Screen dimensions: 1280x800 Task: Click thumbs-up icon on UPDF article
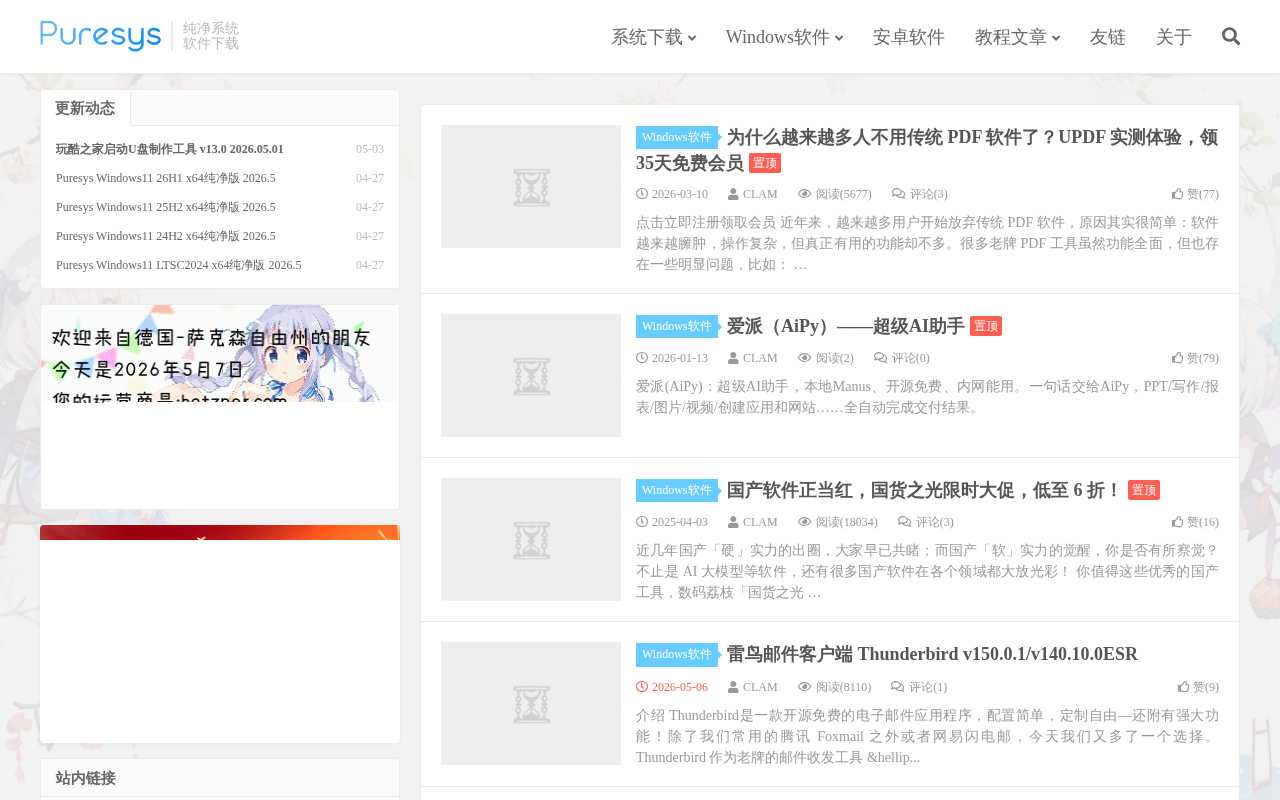pos(1177,194)
